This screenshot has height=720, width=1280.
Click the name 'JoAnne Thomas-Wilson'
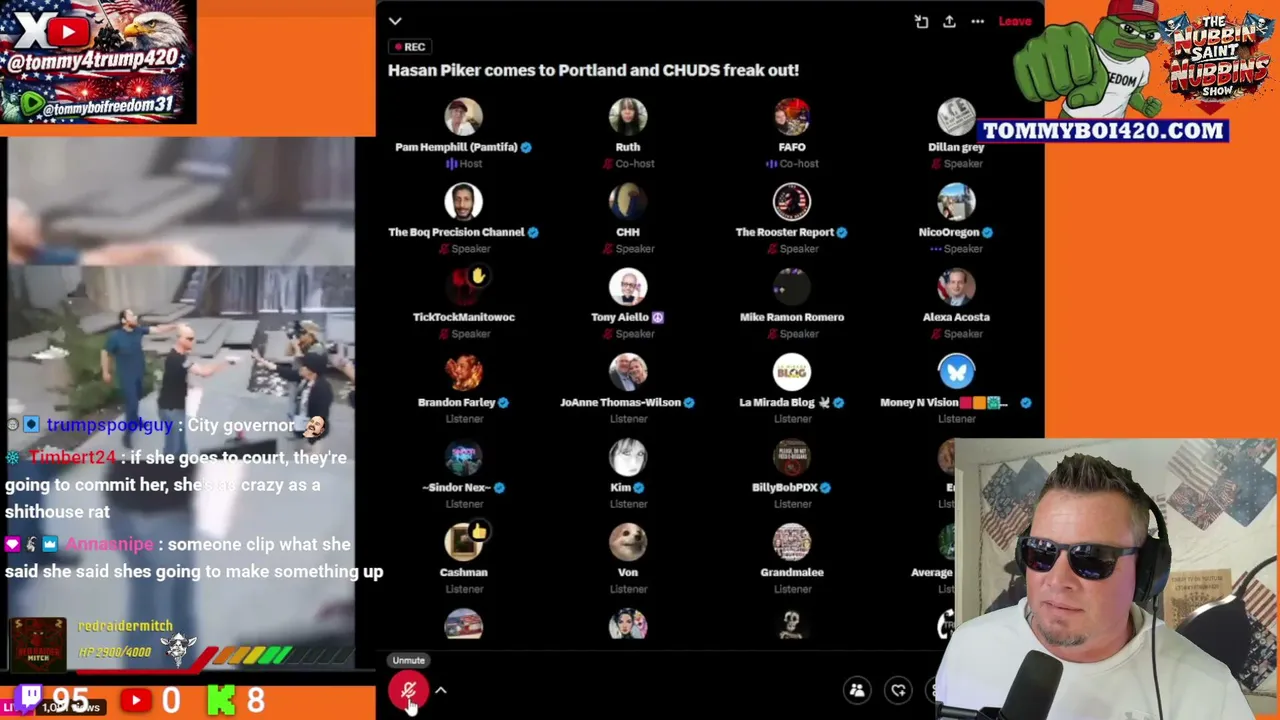pyautogui.click(x=620, y=402)
